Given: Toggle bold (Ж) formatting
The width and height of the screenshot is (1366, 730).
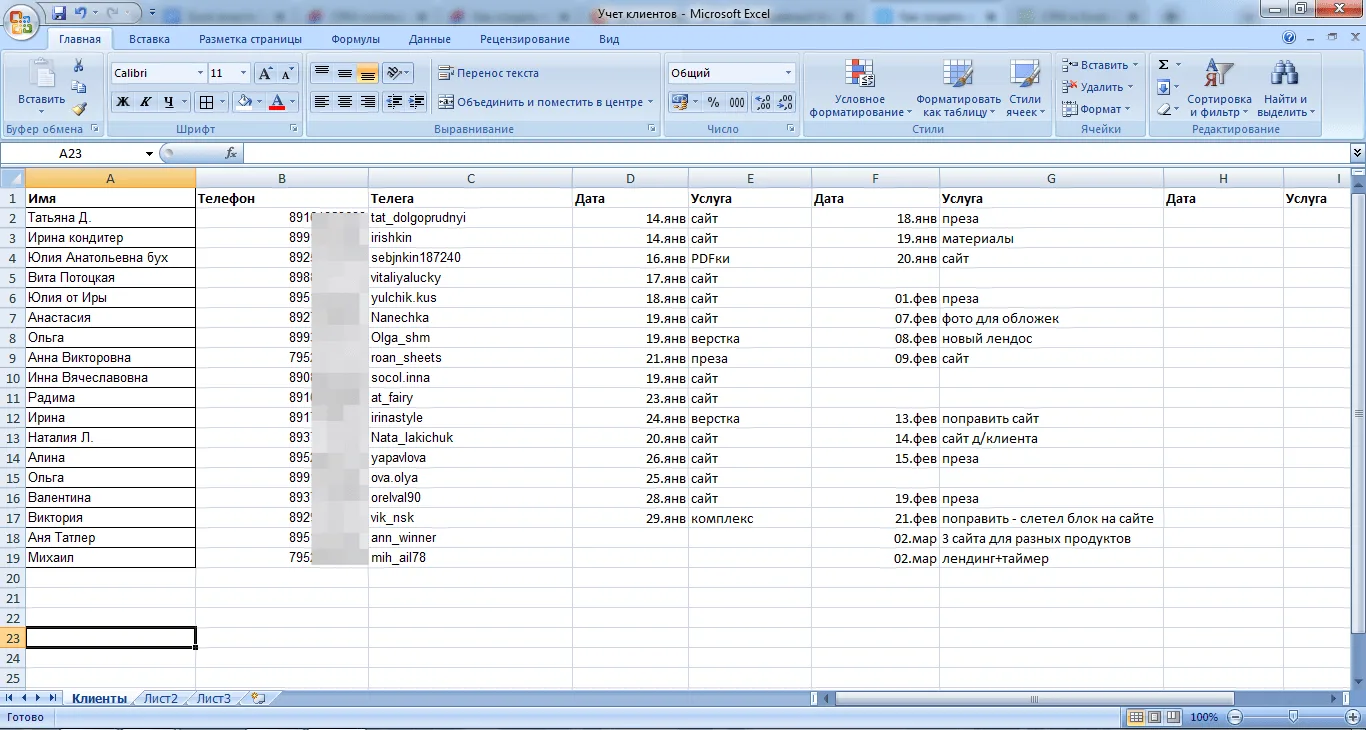Looking at the screenshot, I should point(123,102).
